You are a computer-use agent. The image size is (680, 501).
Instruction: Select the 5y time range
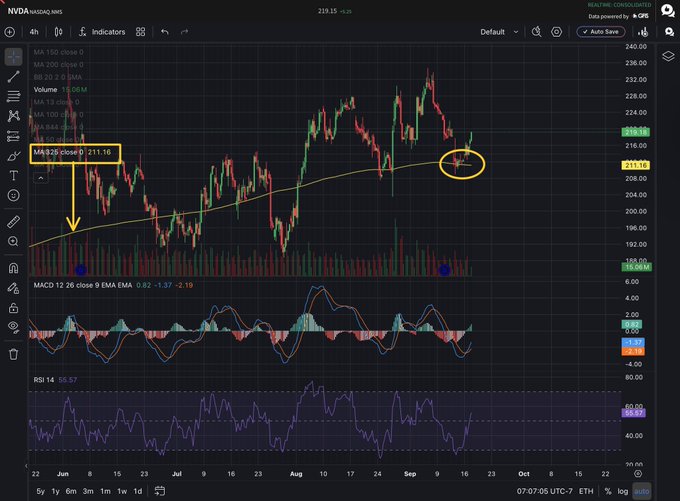pos(40,491)
